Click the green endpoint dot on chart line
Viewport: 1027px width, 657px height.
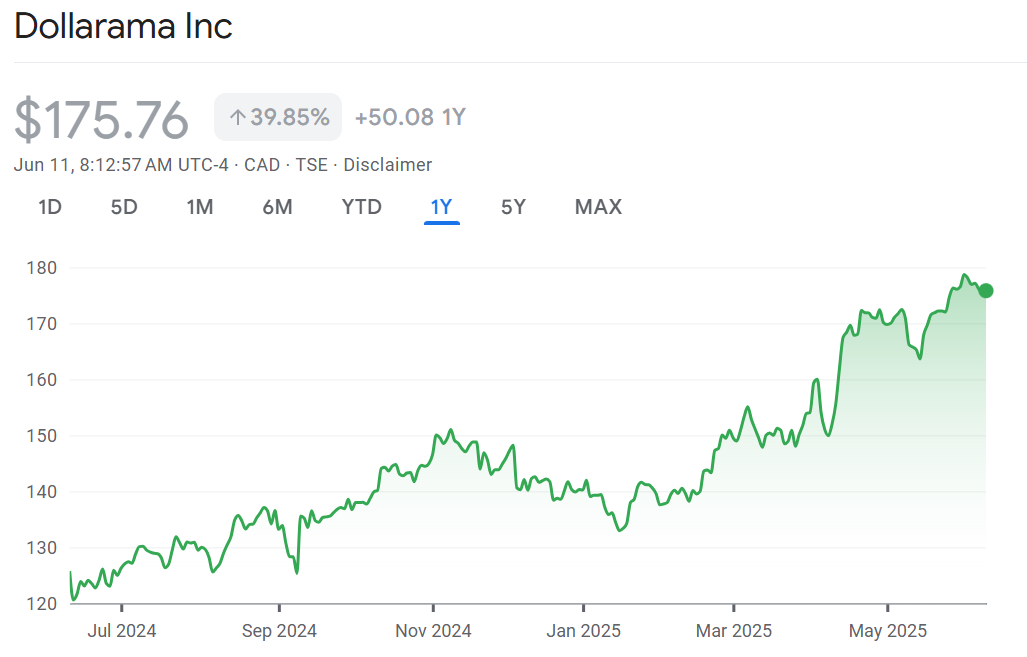[x=986, y=291]
